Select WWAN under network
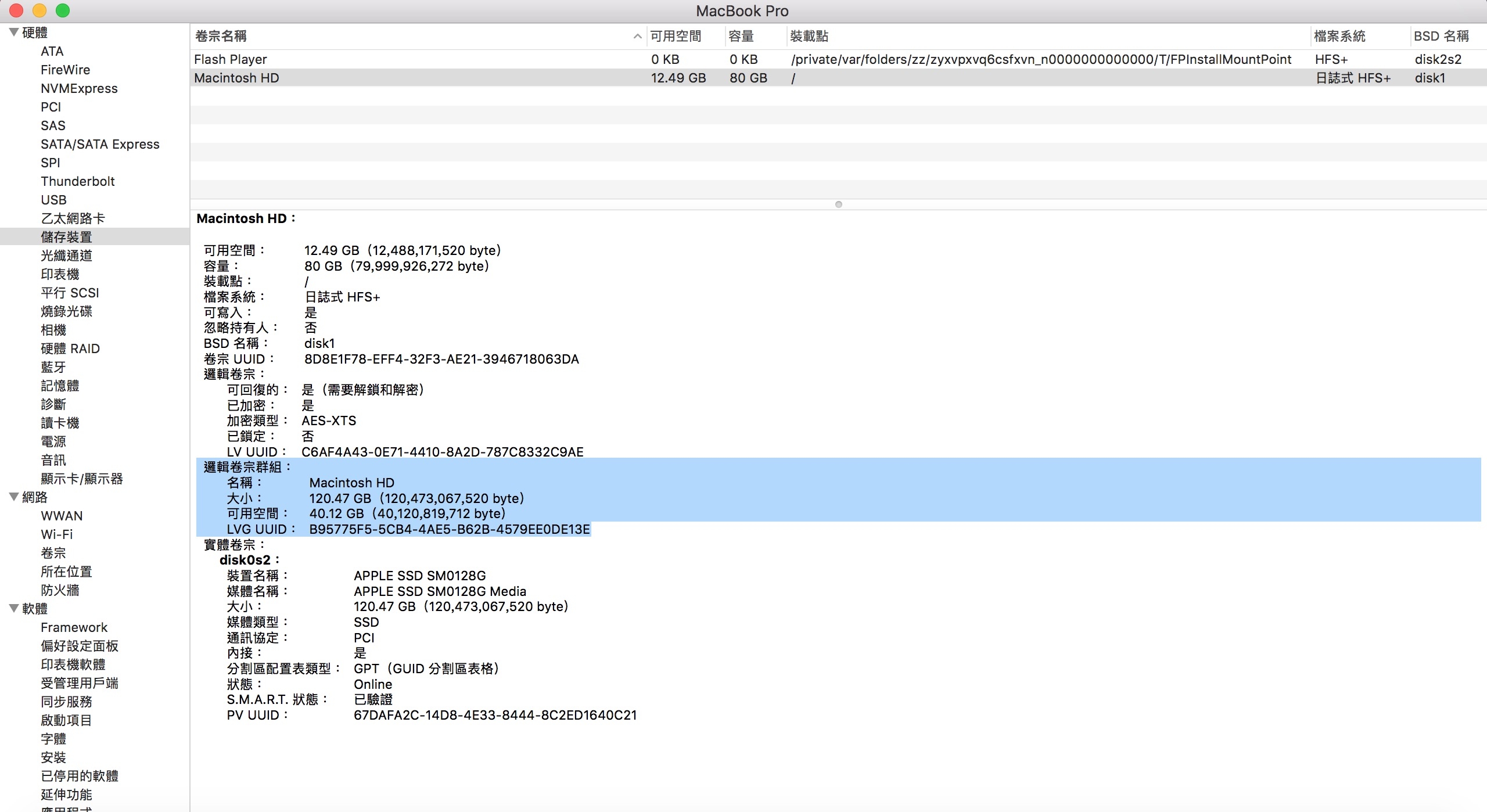The height and width of the screenshot is (812, 1487). (62, 516)
